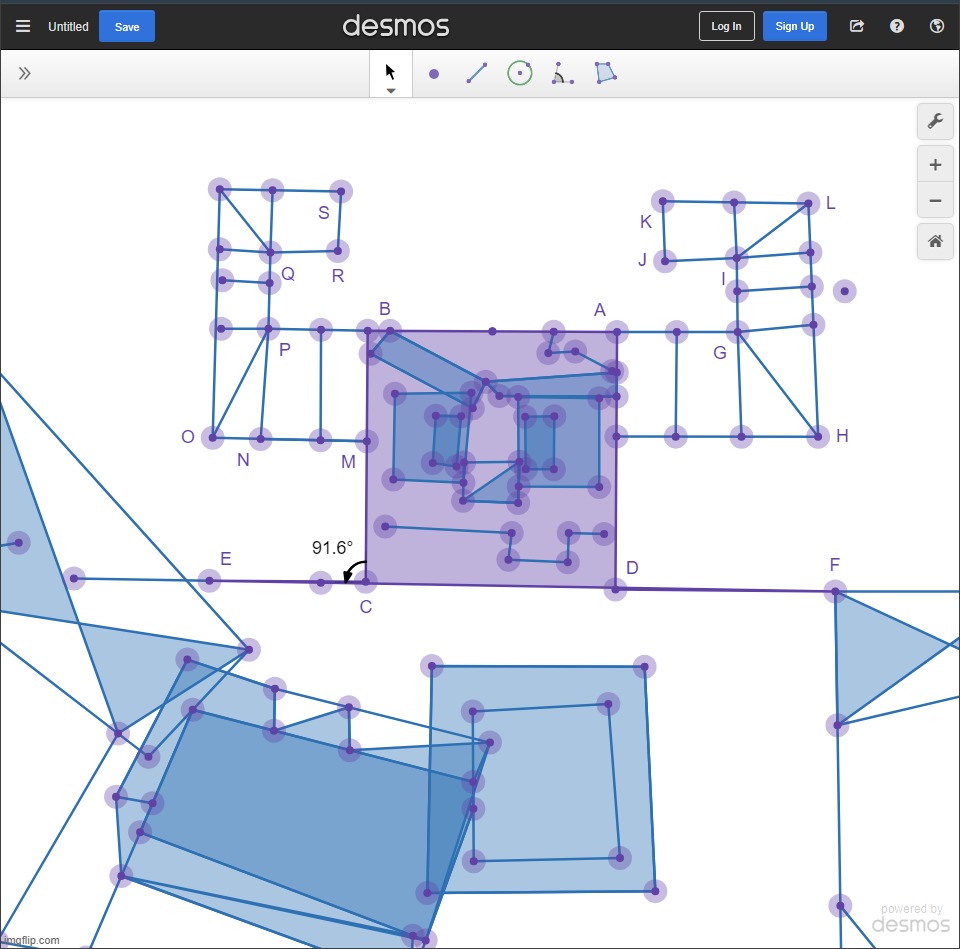Select the Circle tool
The height and width of the screenshot is (949, 960).
pos(519,73)
